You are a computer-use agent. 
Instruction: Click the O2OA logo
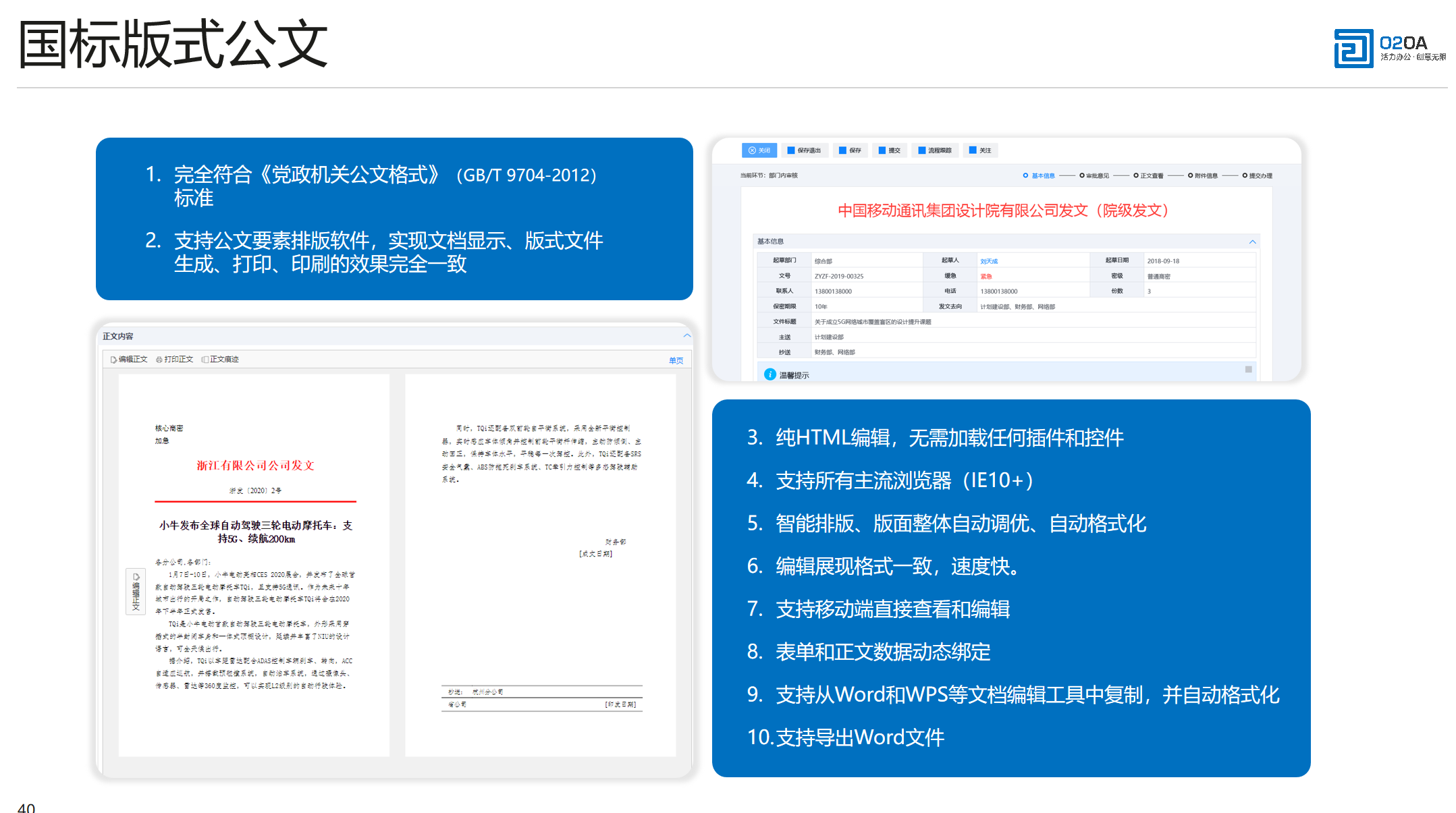click(1390, 48)
